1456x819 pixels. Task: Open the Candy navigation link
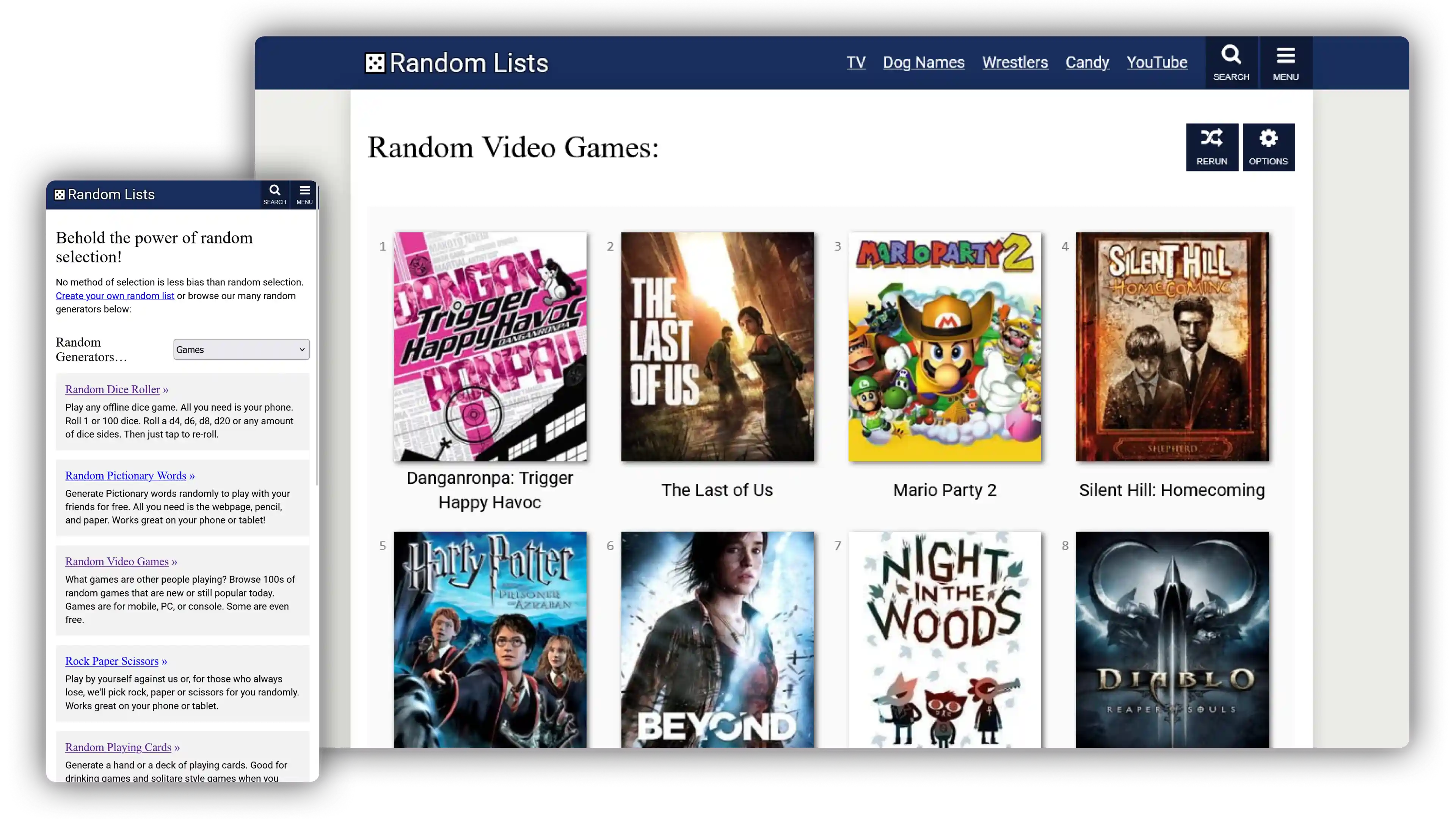pos(1087,62)
